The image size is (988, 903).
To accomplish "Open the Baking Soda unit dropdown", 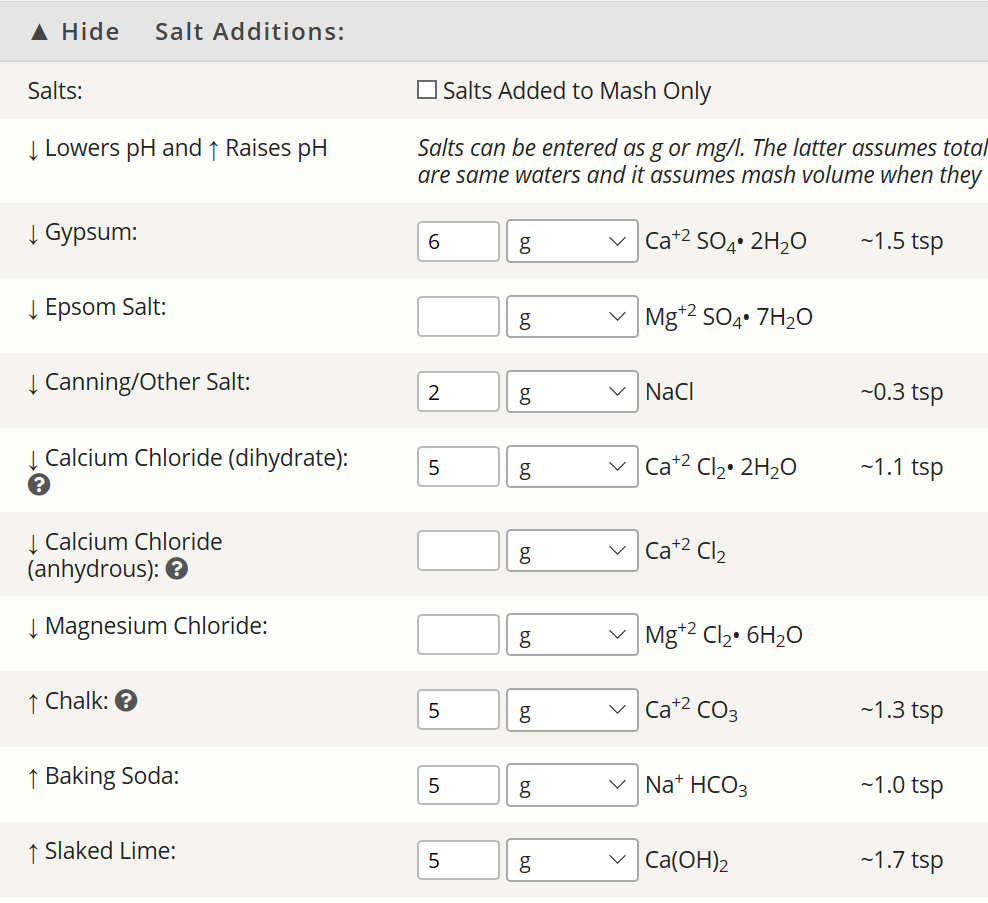I will click(572, 785).
